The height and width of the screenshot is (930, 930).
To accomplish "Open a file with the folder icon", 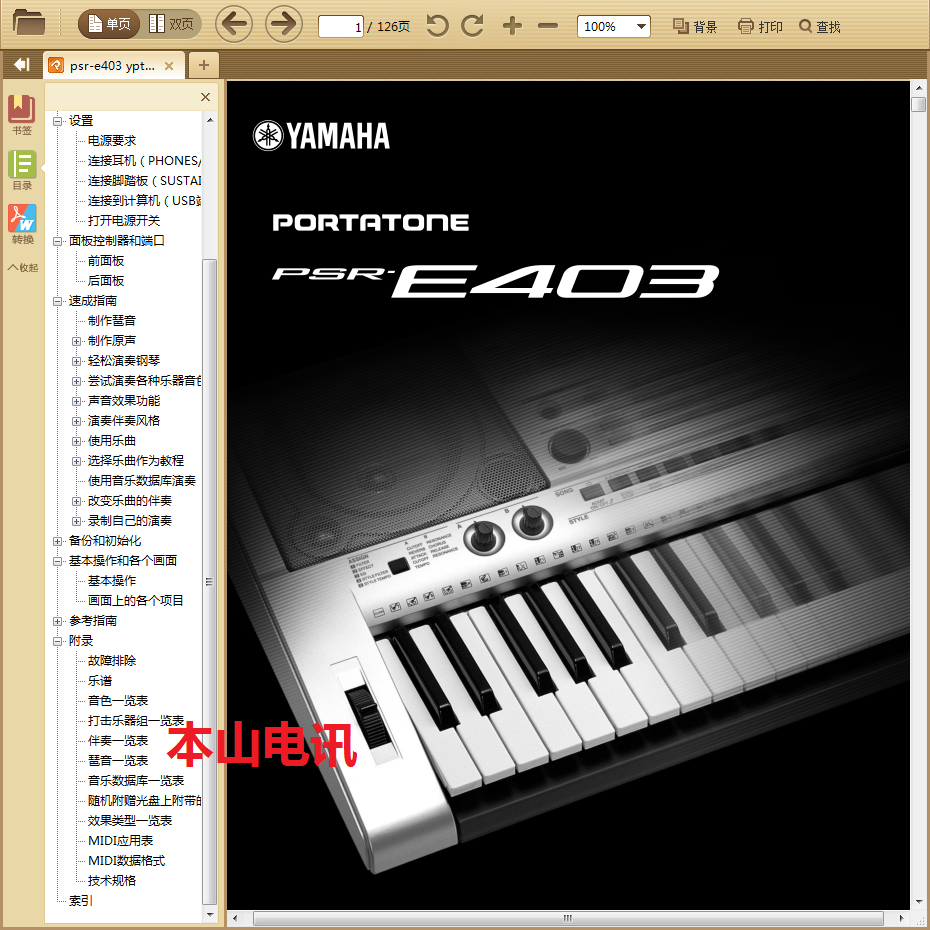I will point(29,24).
